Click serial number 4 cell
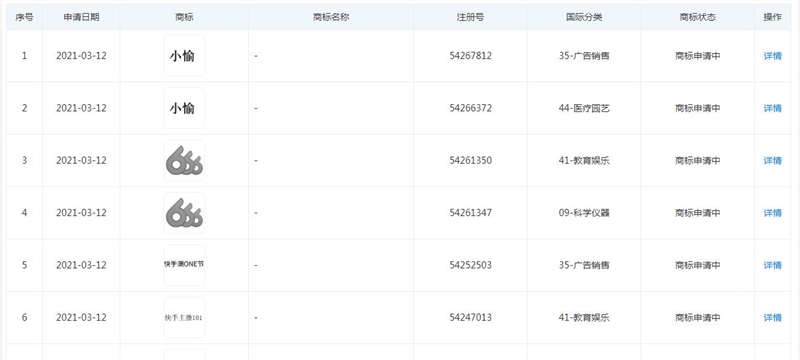 (24, 213)
